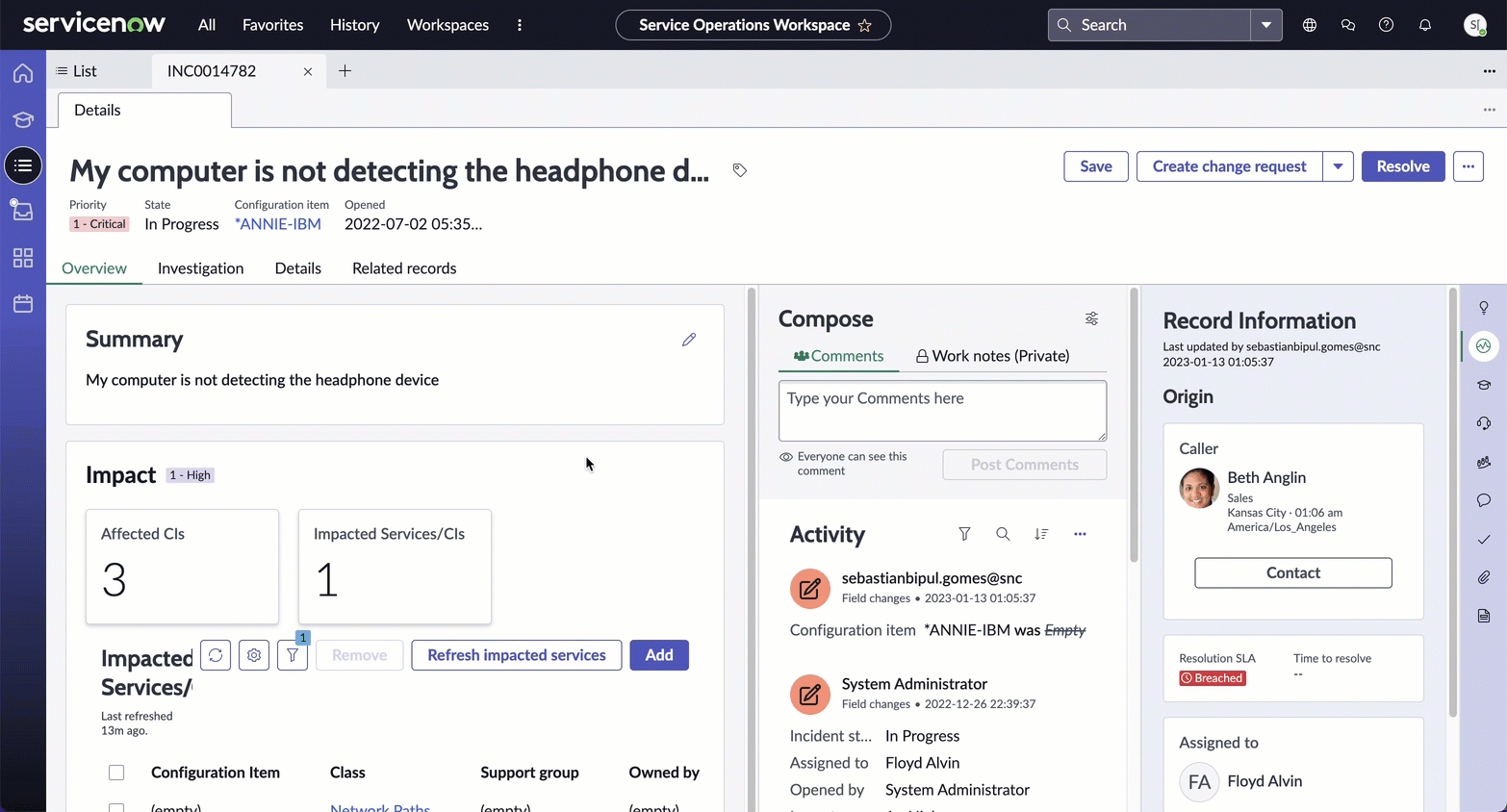Open the filter icon in Impacted Services
Image resolution: width=1507 pixels, height=812 pixels.
coord(293,655)
